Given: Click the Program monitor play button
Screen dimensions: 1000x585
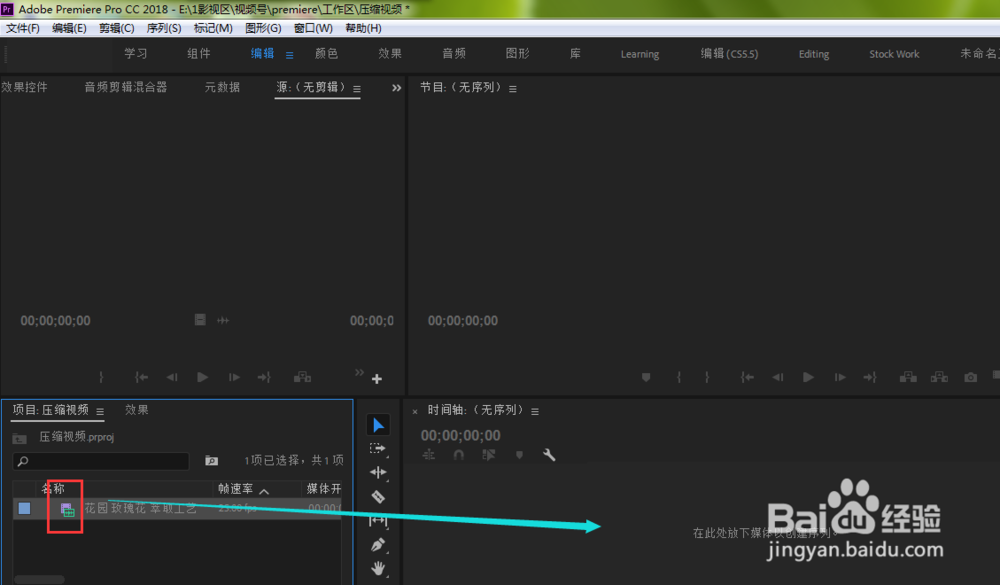Looking at the screenshot, I should (x=808, y=377).
